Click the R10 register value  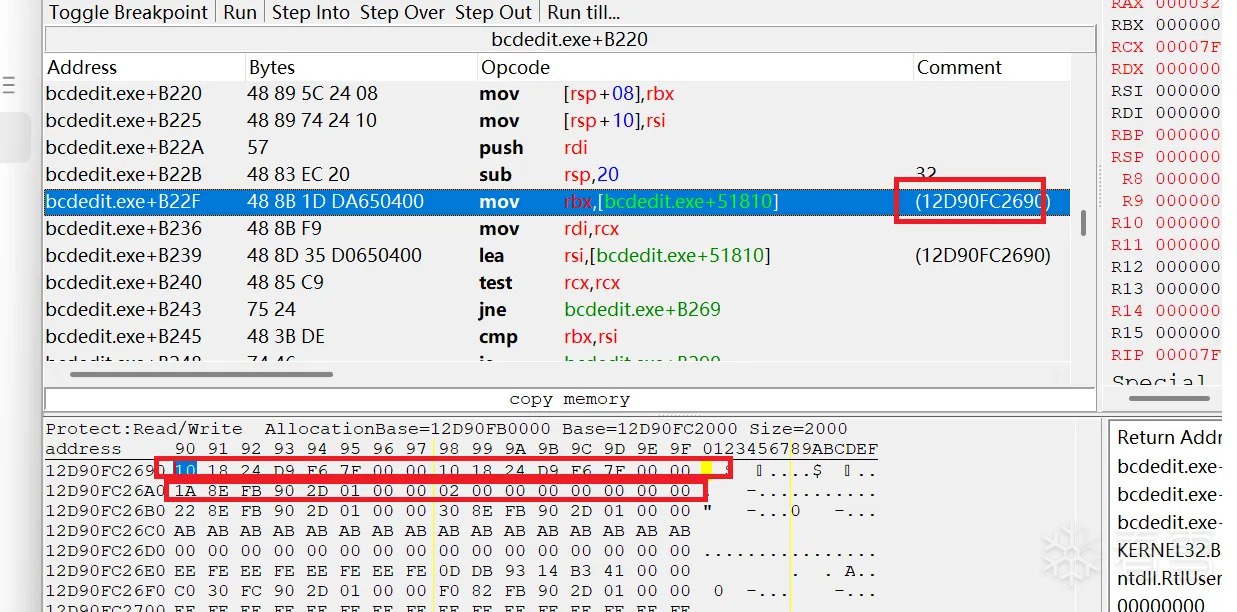tap(1189, 223)
